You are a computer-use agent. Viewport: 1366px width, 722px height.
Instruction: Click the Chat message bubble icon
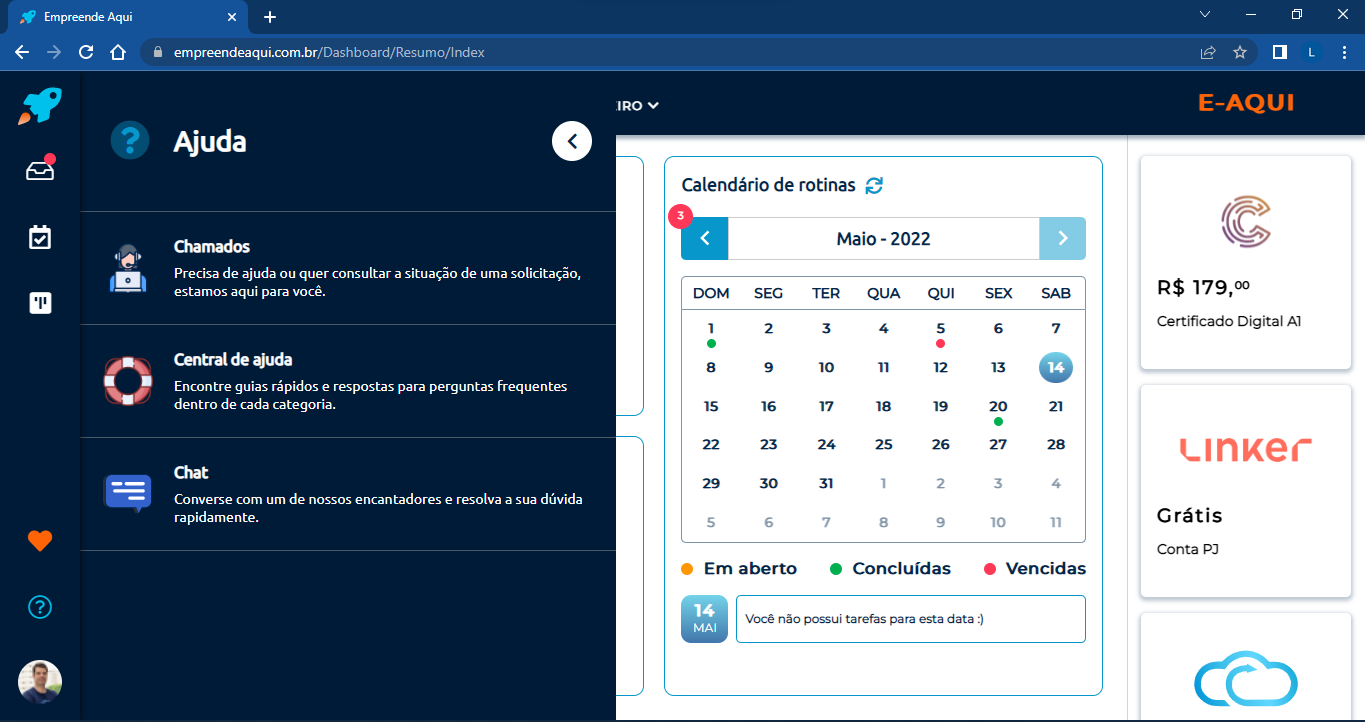pyautogui.click(x=128, y=493)
